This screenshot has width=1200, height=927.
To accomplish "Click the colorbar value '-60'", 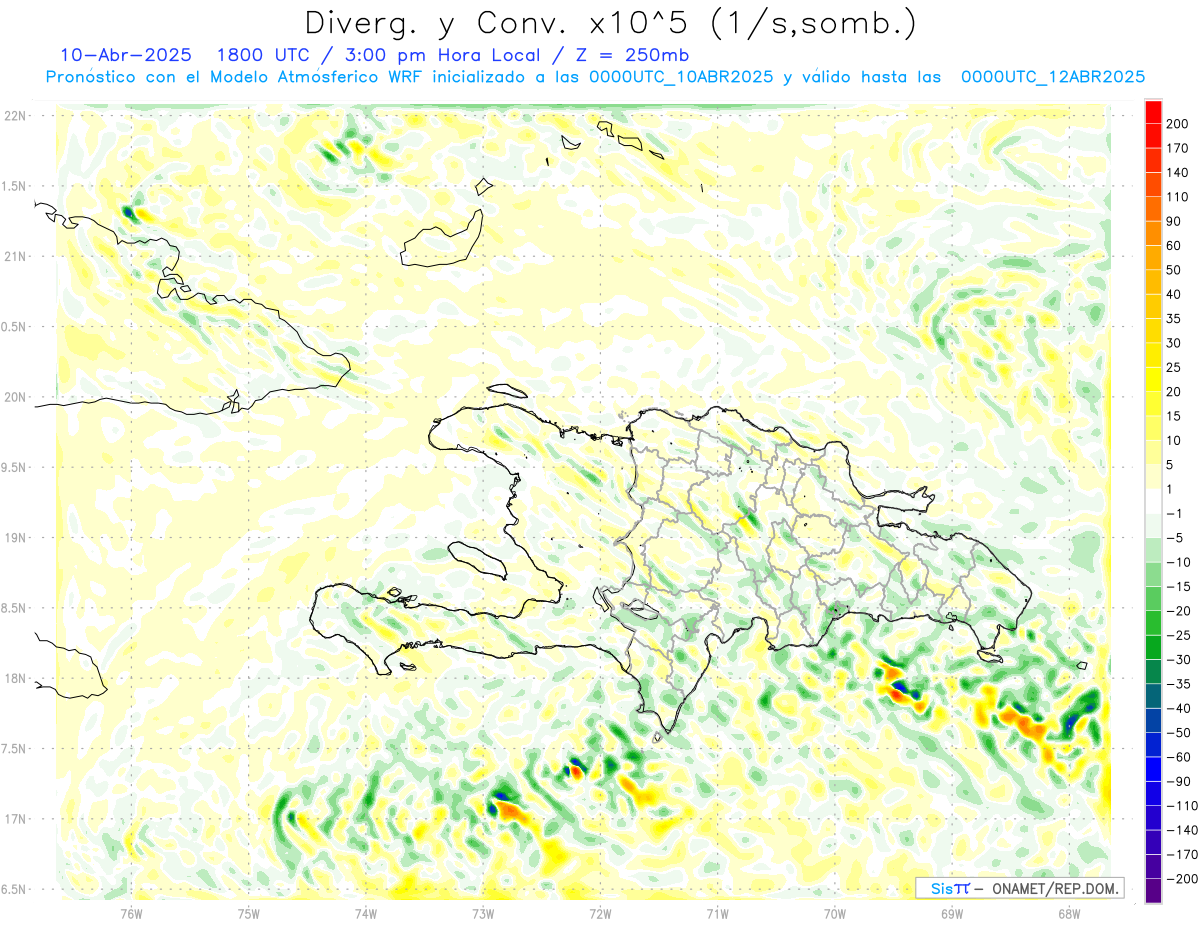I will tap(1178, 757).
